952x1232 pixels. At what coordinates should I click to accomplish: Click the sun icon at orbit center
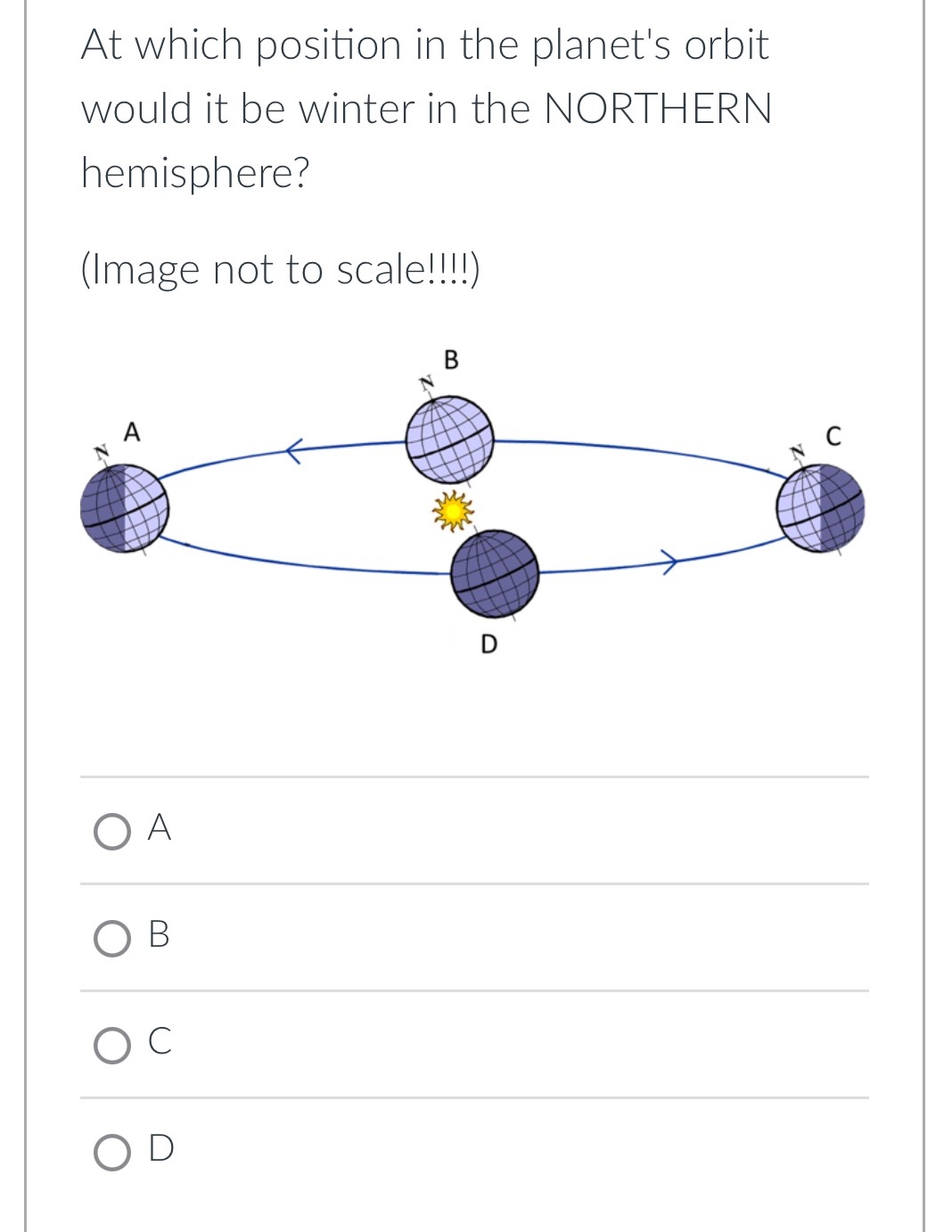(454, 510)
